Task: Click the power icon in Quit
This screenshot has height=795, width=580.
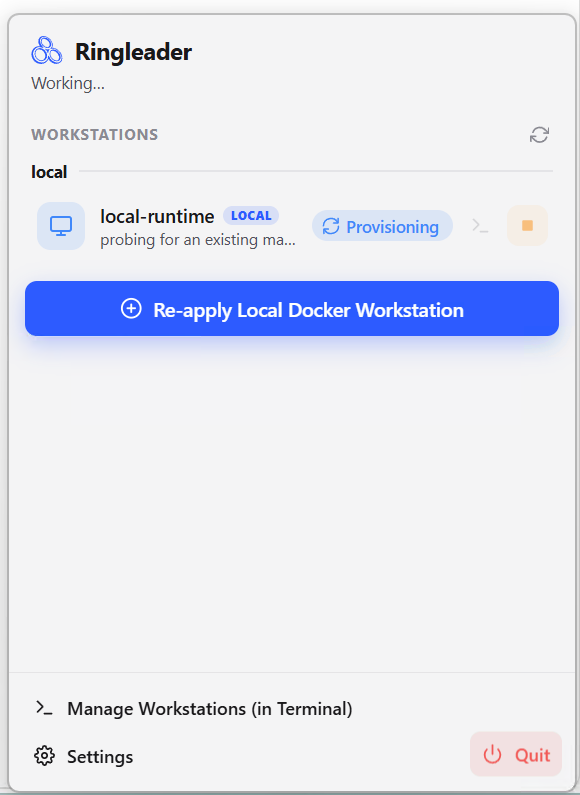Action: pos(492,754)
